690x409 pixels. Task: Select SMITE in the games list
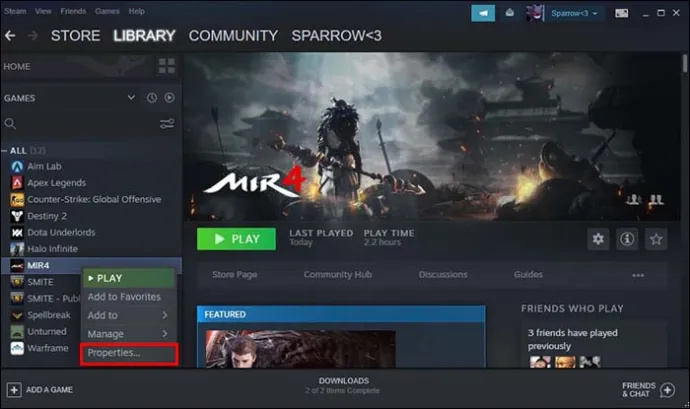tap(40, 282)
